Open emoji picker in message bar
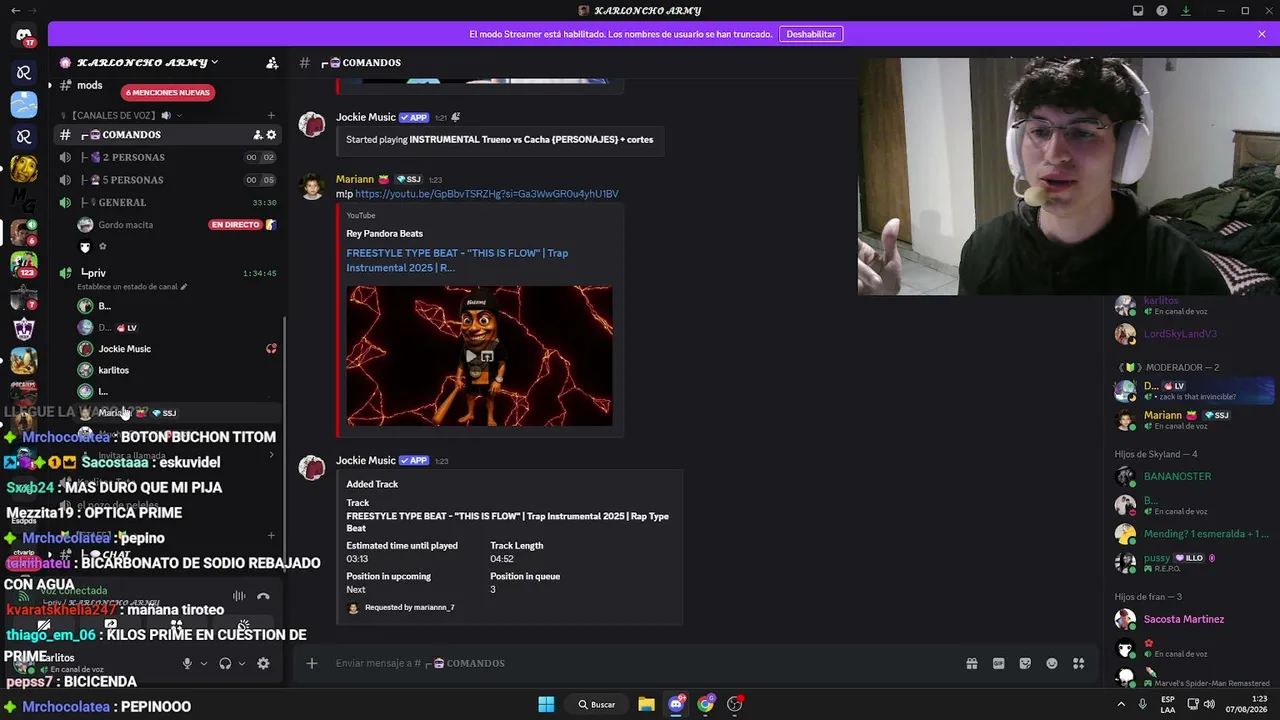Viewport: 1280px width, 720px height. click(x=1052, y=663)
